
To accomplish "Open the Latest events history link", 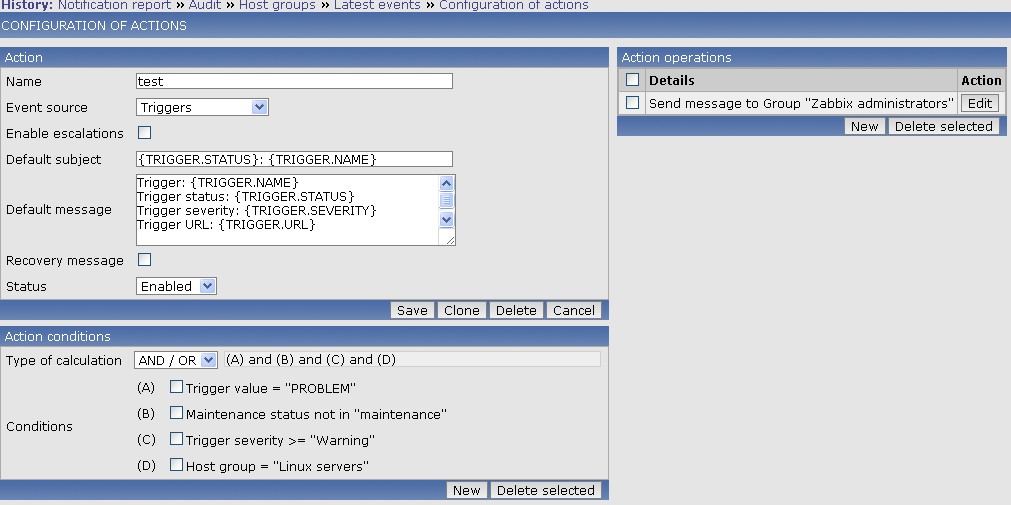I will coord(377,5).
